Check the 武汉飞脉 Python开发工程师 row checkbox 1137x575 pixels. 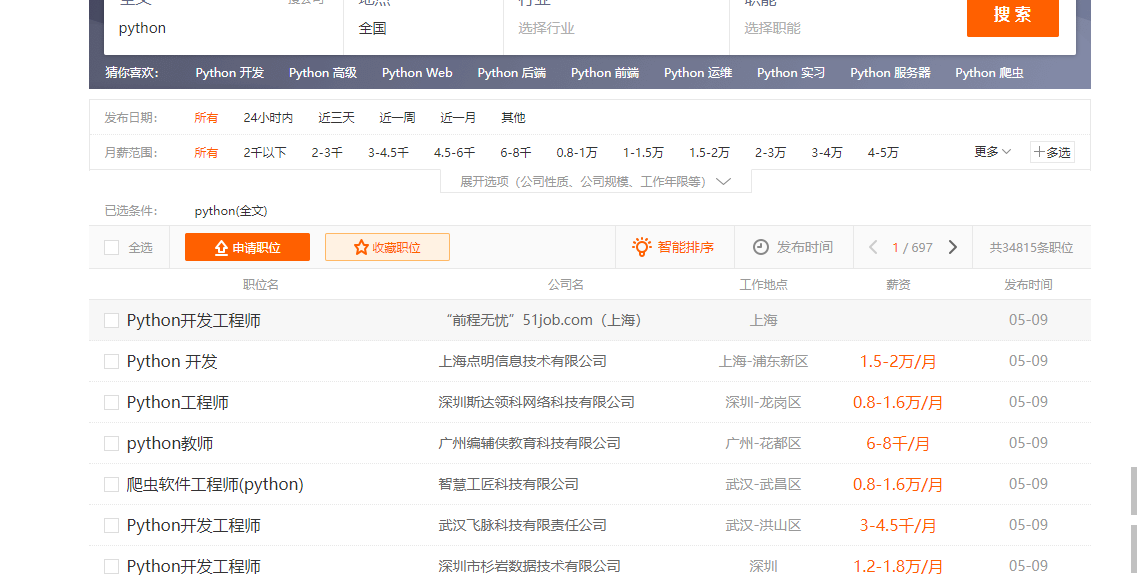[112, 525]
